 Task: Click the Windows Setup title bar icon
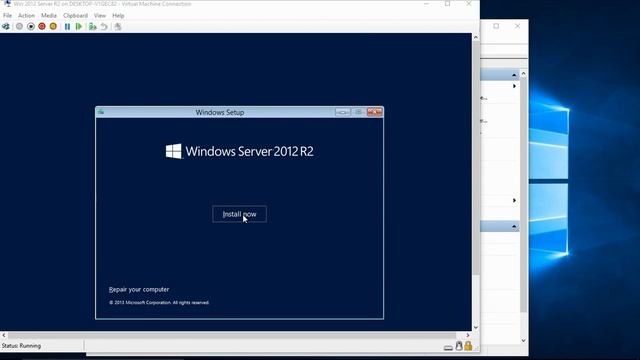(101, 112)
